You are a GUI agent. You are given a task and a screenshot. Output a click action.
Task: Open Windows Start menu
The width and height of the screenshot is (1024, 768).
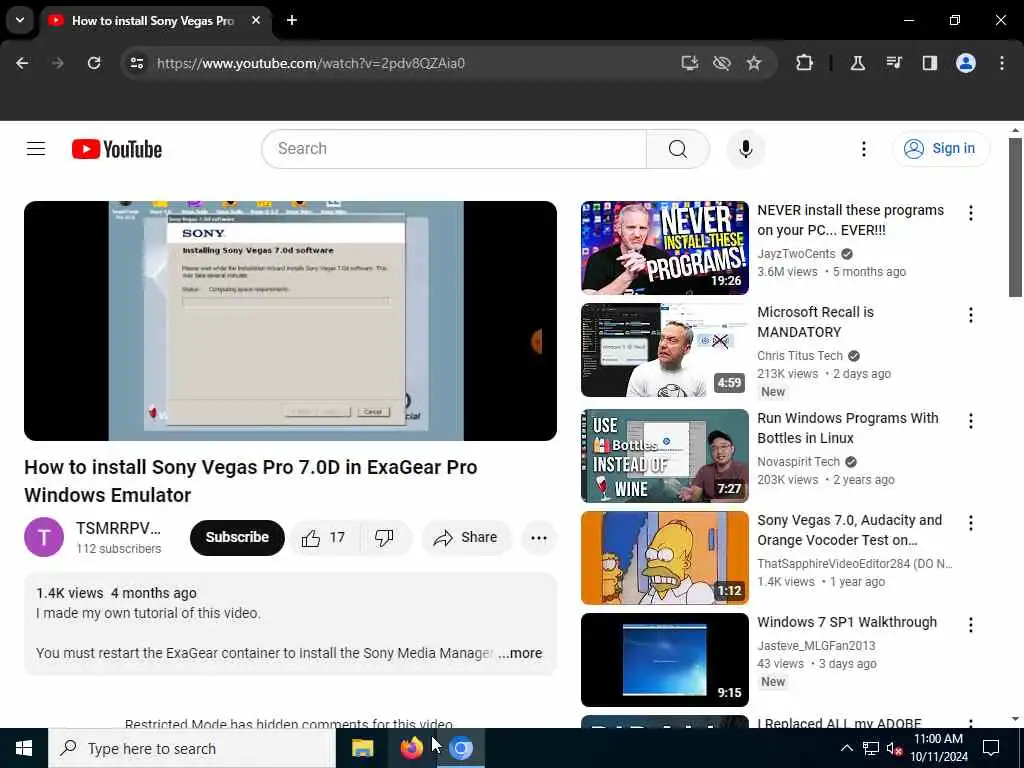[x=24, y=748]
